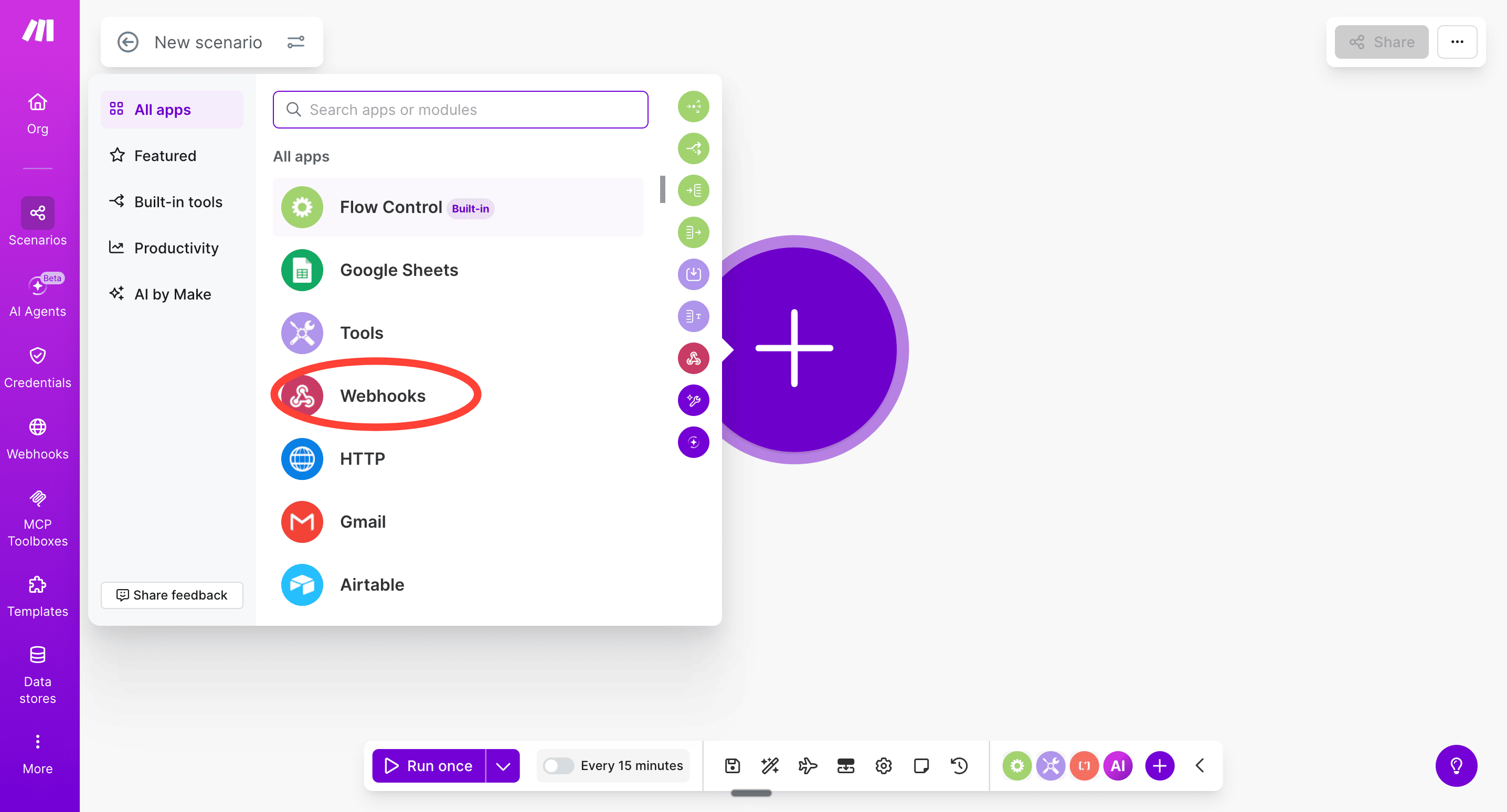Open scenario settings gear in toolbar
The width and height of the screenshot is (1507, 812).
tap(884, 766)
